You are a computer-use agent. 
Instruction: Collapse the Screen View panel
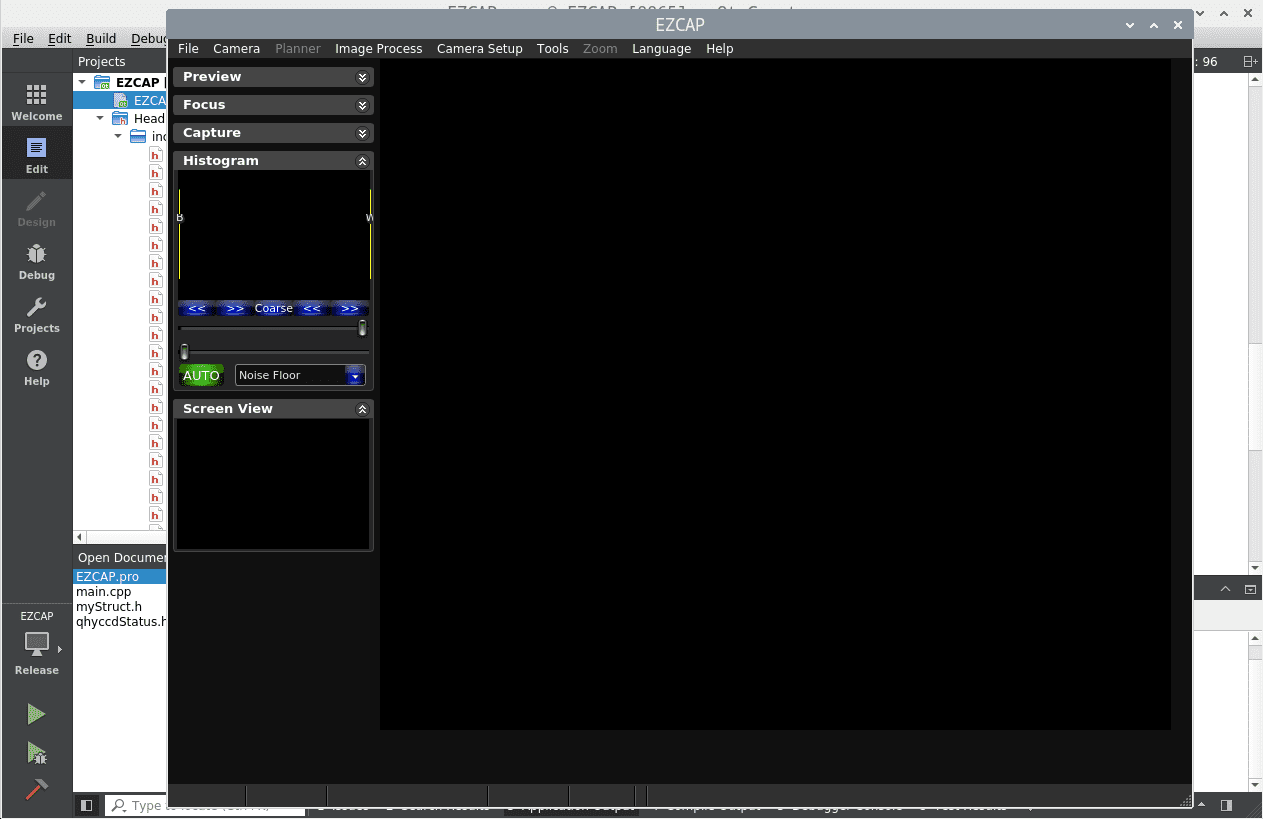362,409
